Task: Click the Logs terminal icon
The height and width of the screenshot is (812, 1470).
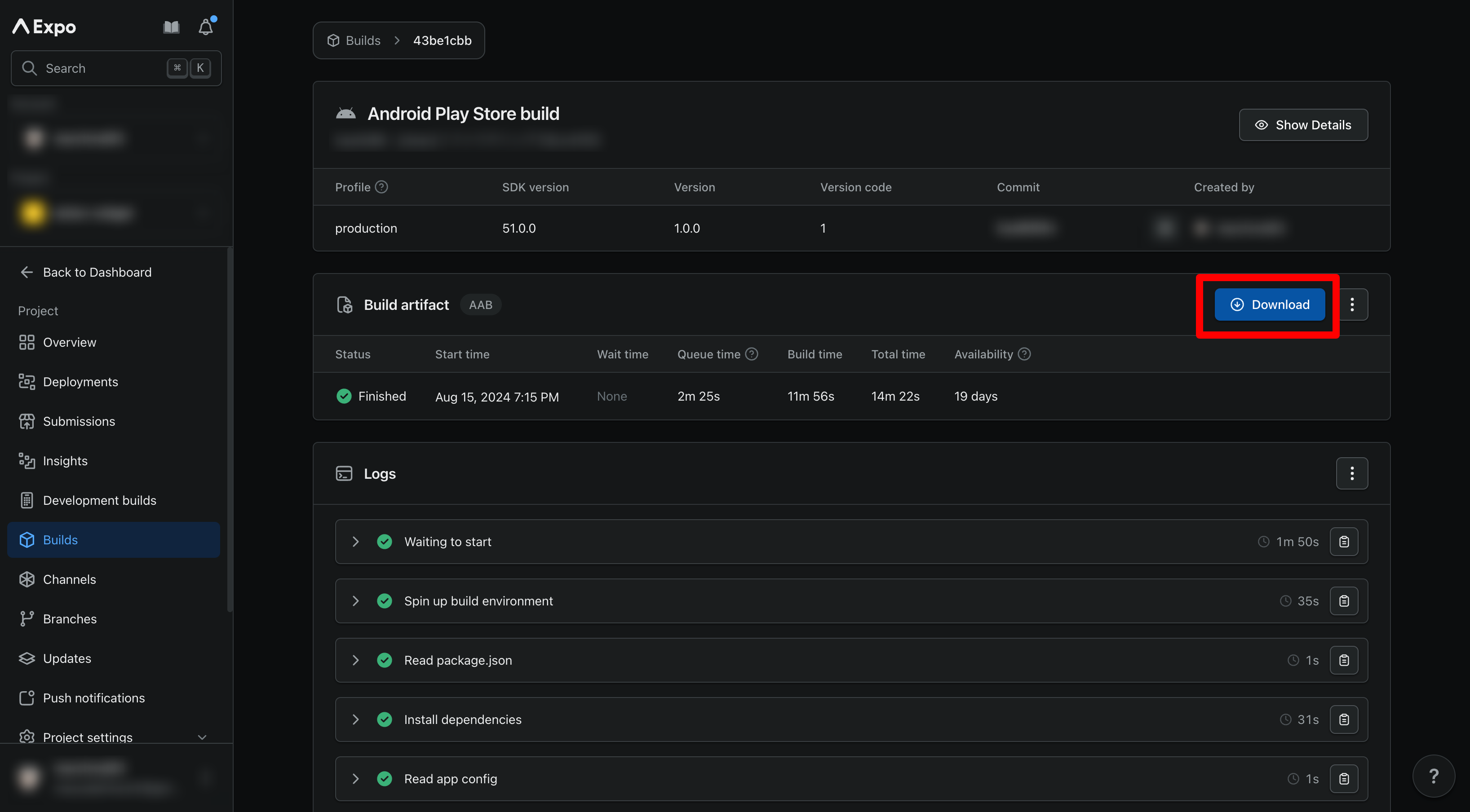Action: point(344,474)
